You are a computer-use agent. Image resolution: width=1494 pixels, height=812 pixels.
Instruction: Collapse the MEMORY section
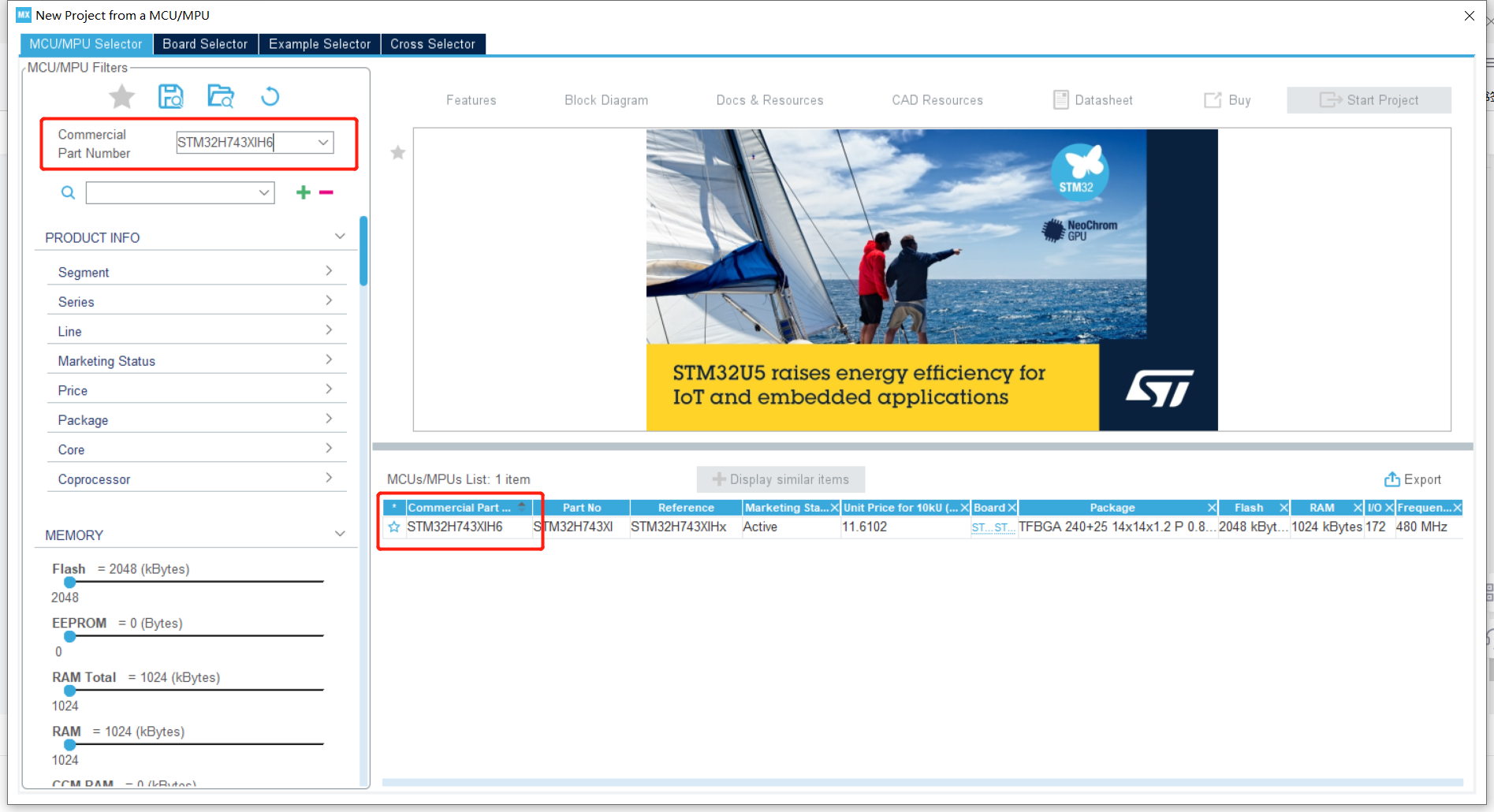point(340,534)
